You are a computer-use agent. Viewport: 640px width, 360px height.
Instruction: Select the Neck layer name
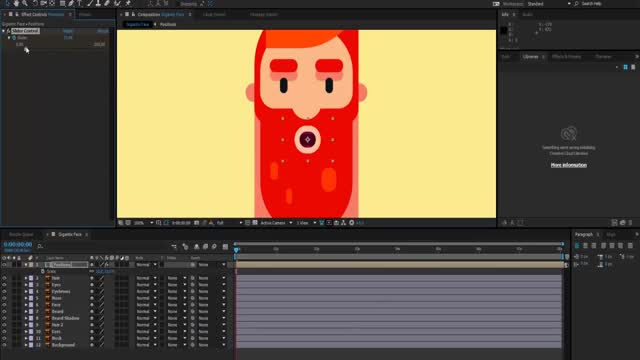click(56, 338)
